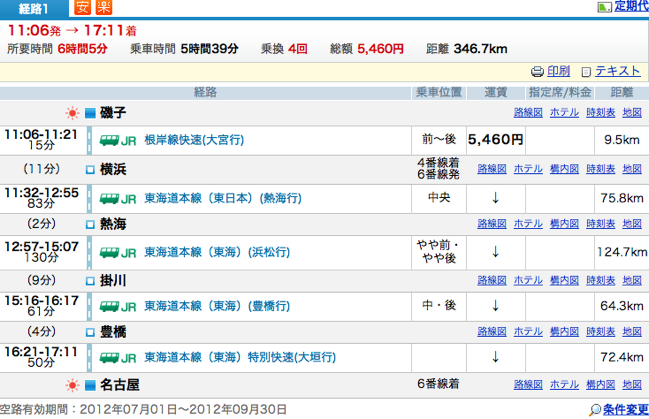Open the 根岸線快速(大宮行) line link
Screen dimensions: 649x419
(x=193, y=140)
